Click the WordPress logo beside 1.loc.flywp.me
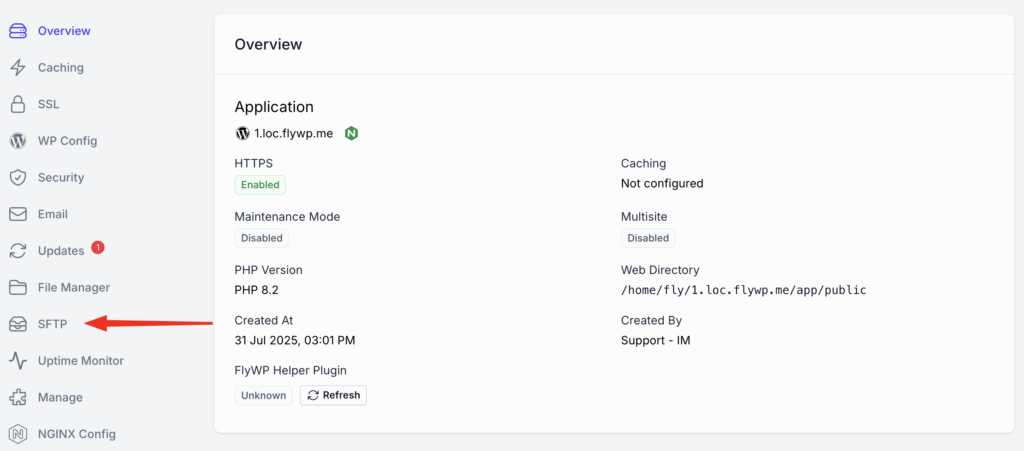Viewport: 1024px width, 451px height. (242, 133)
